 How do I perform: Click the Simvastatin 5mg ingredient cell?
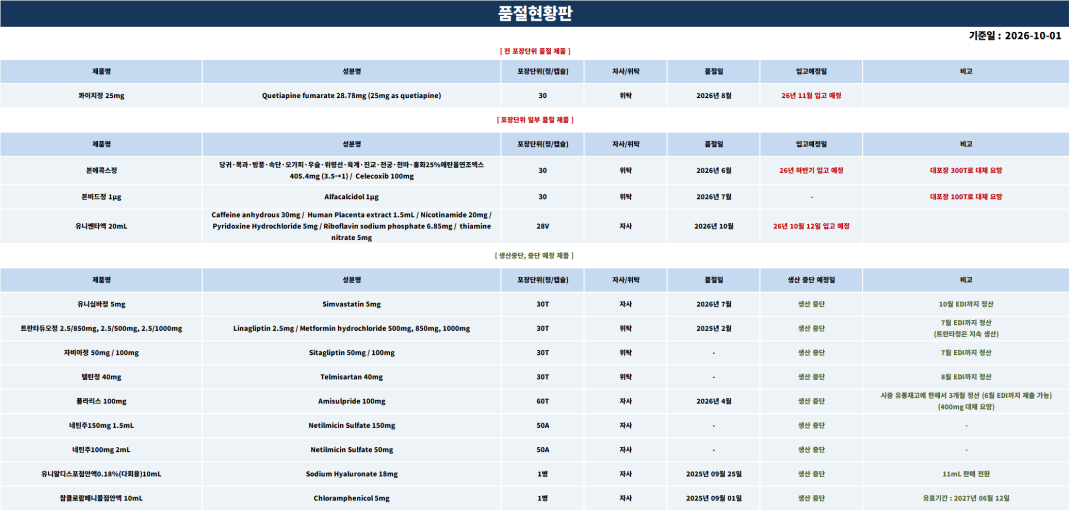(x=351, y=304)
